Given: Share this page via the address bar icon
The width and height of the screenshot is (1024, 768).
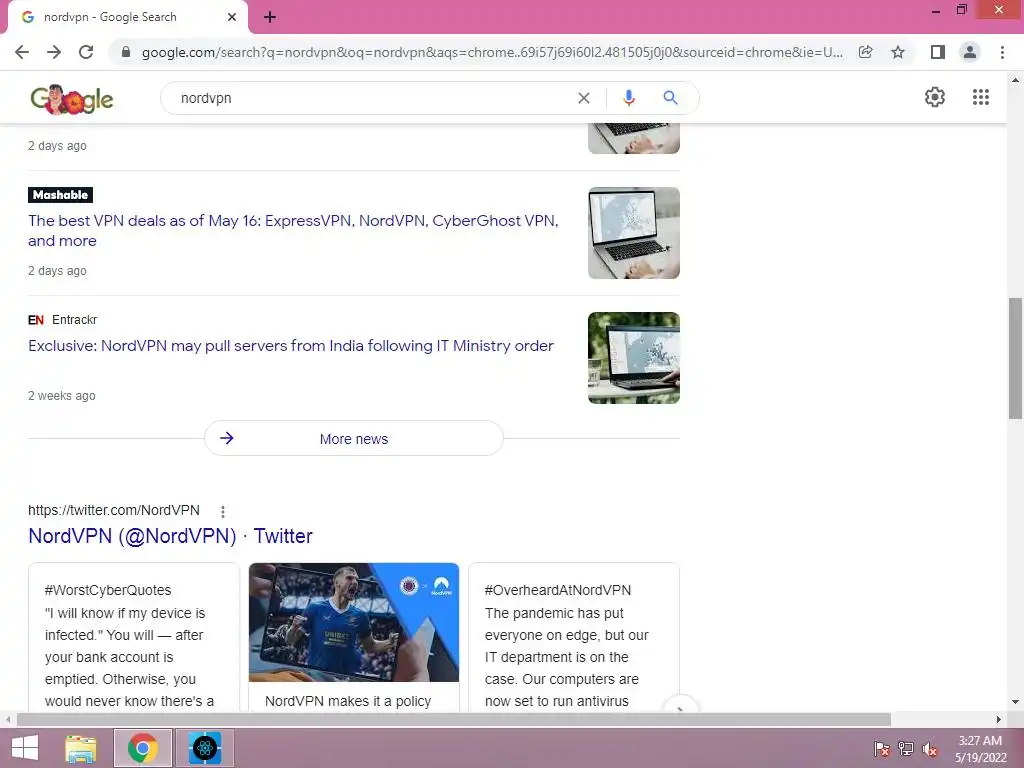Looking at the screenshot, I should pyautogui.click(x=865, y=52).
